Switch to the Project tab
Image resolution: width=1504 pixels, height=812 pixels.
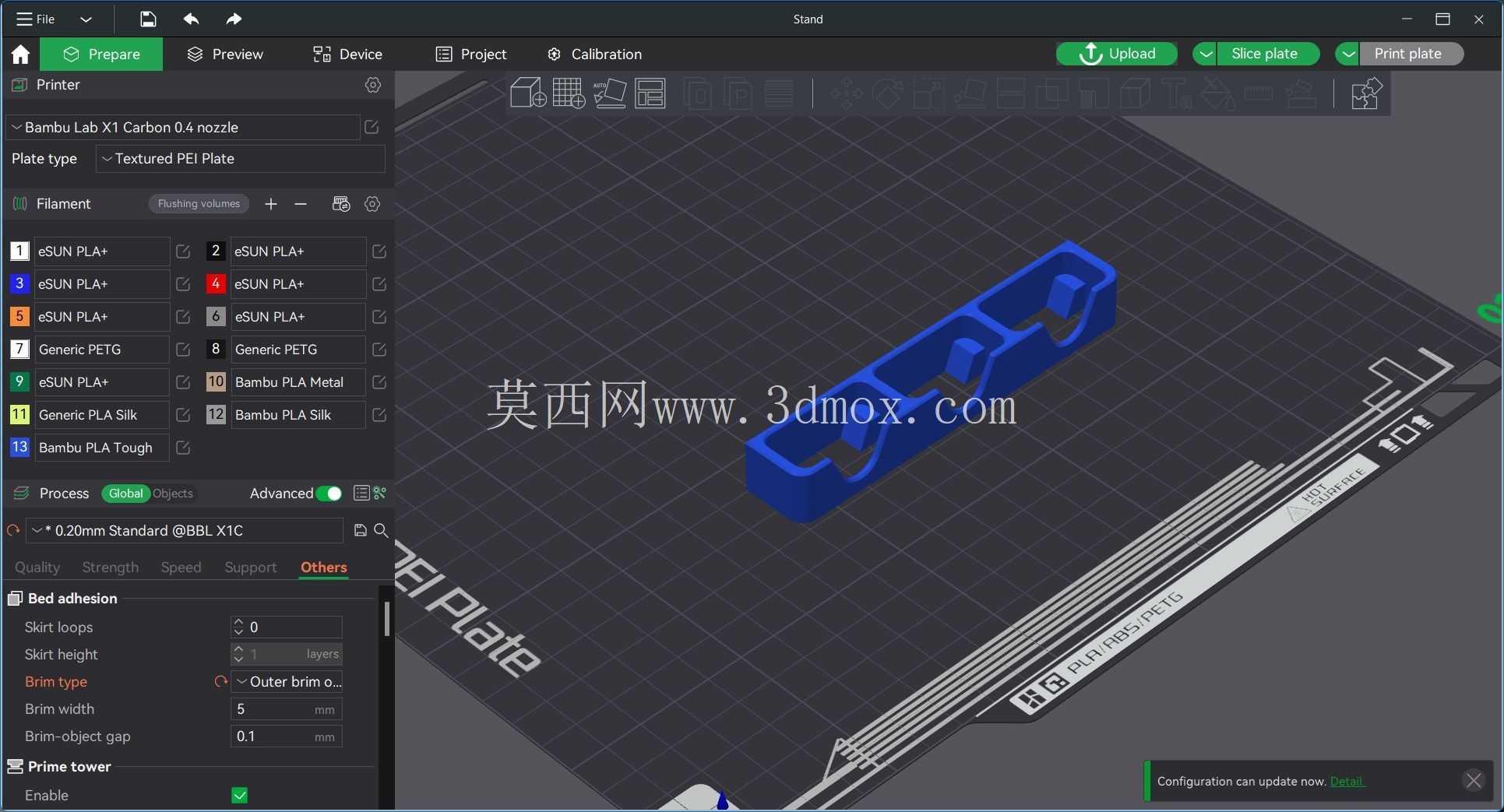pyautogui.click(x=471, y=54)
